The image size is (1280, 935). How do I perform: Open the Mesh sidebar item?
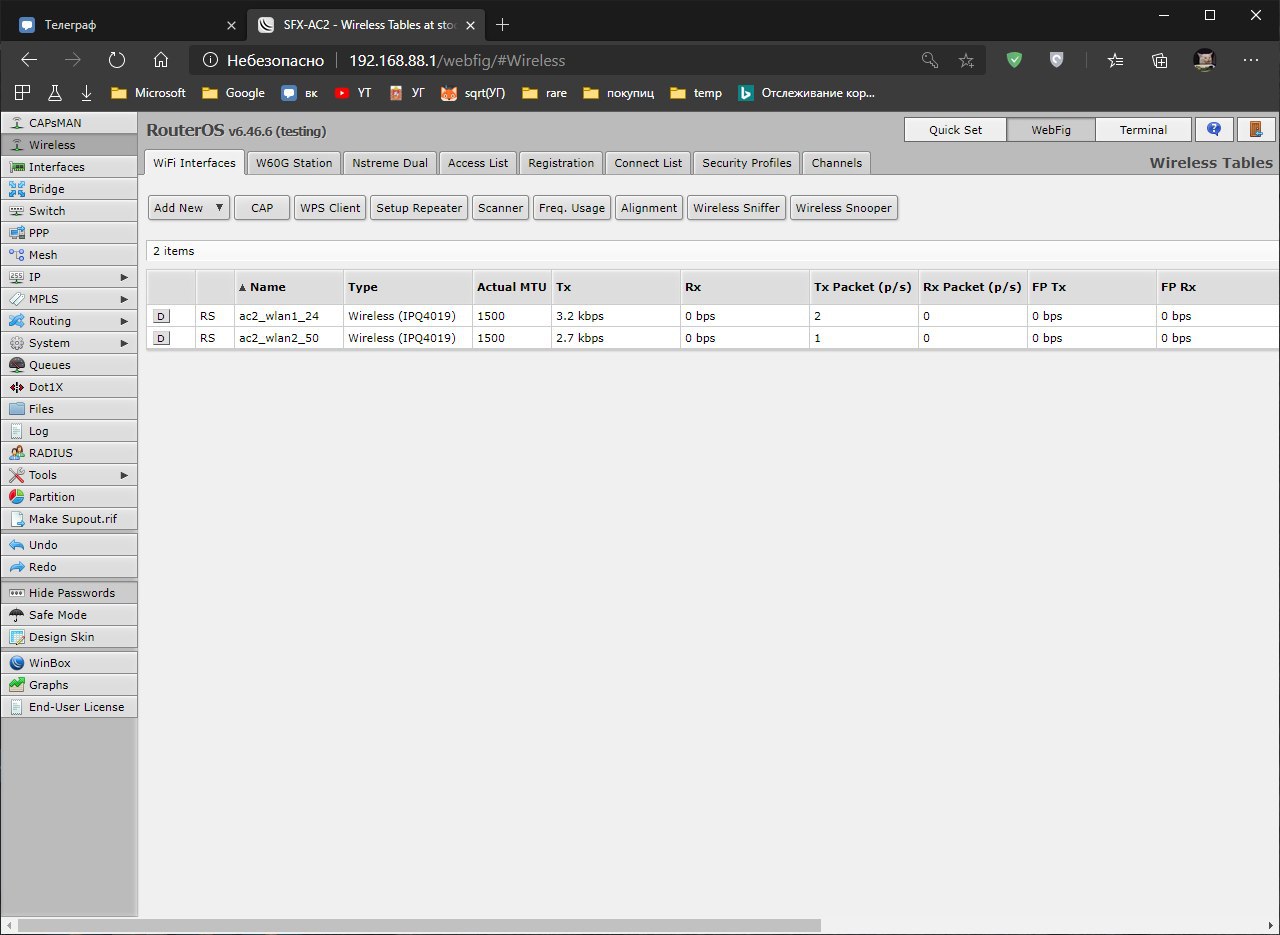click(69, 255)
